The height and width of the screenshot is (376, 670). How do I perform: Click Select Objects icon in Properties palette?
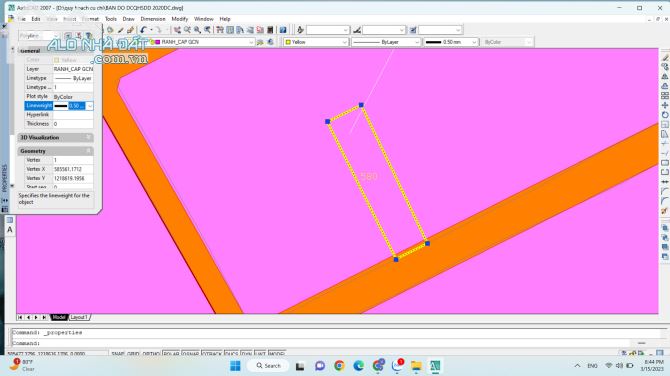tap(79, 36)
